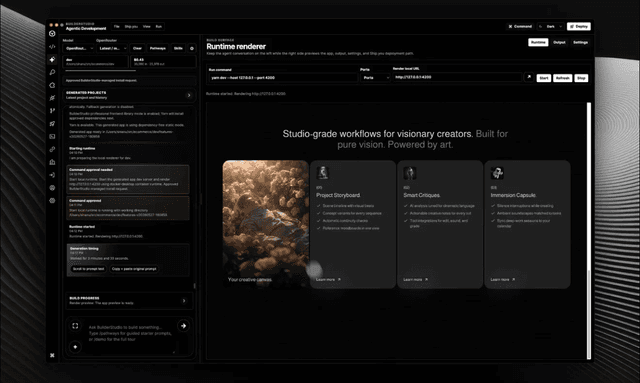Select the active agent sparkle icon in the sidebar
Viewport: 640px width, 383px height.
pos(52,60)
